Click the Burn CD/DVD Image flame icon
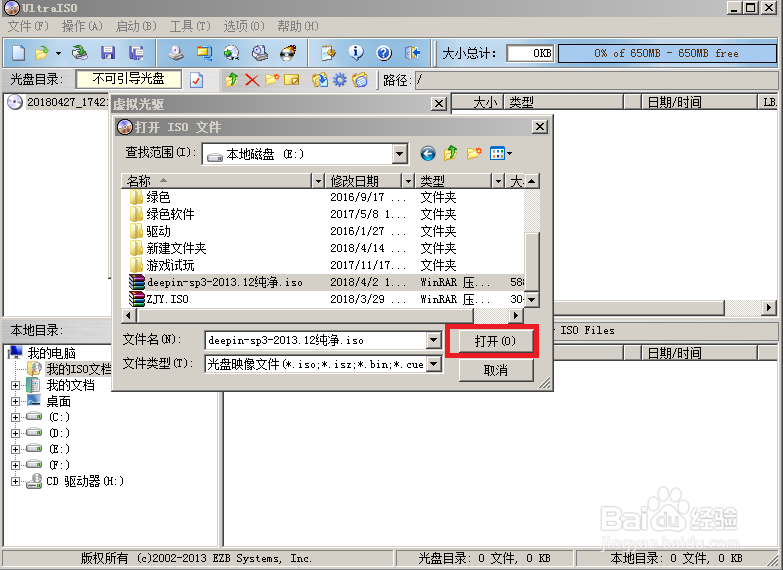This screenshot has height=570, width=783. pos(288,53)
